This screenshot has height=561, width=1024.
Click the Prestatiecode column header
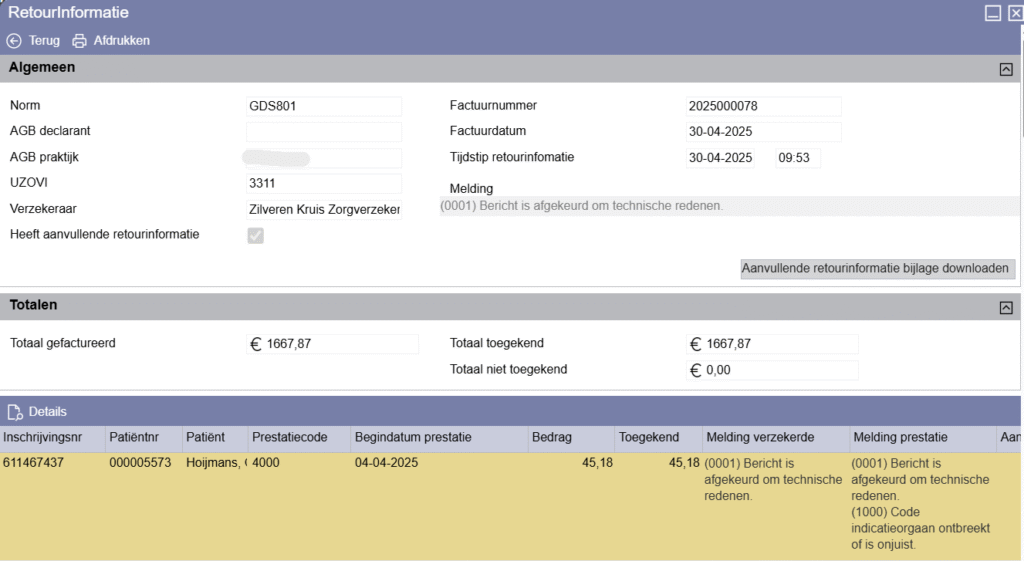pos(289,438)
